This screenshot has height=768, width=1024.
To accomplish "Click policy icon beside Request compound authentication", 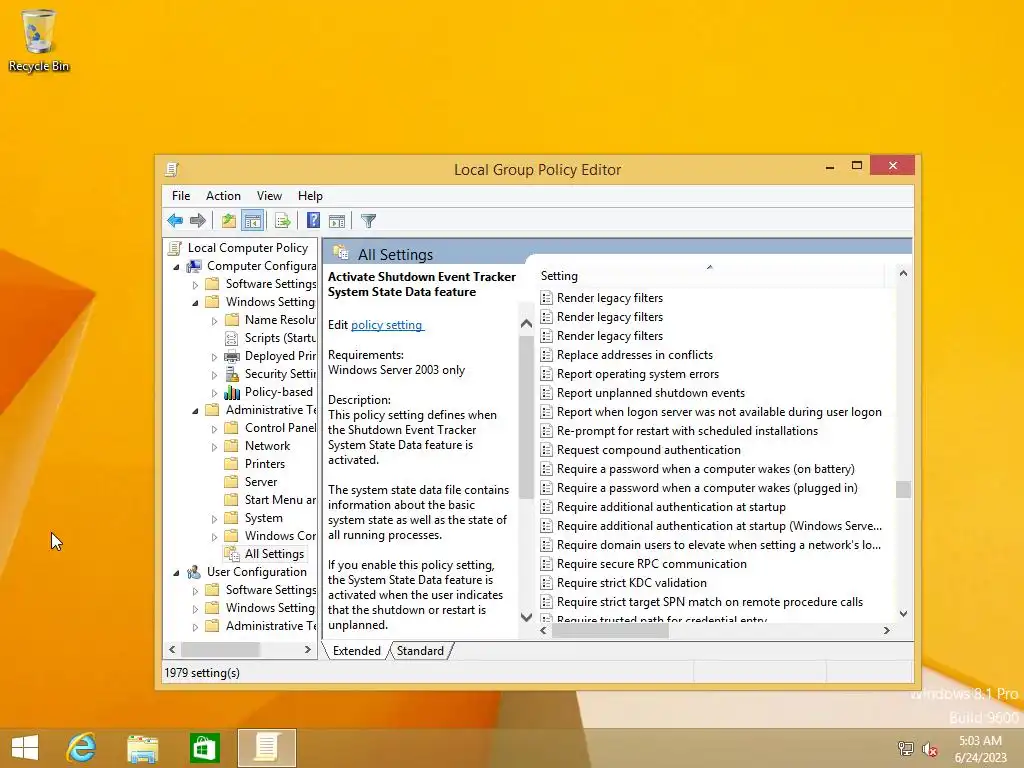I will [x=547, y=450].
